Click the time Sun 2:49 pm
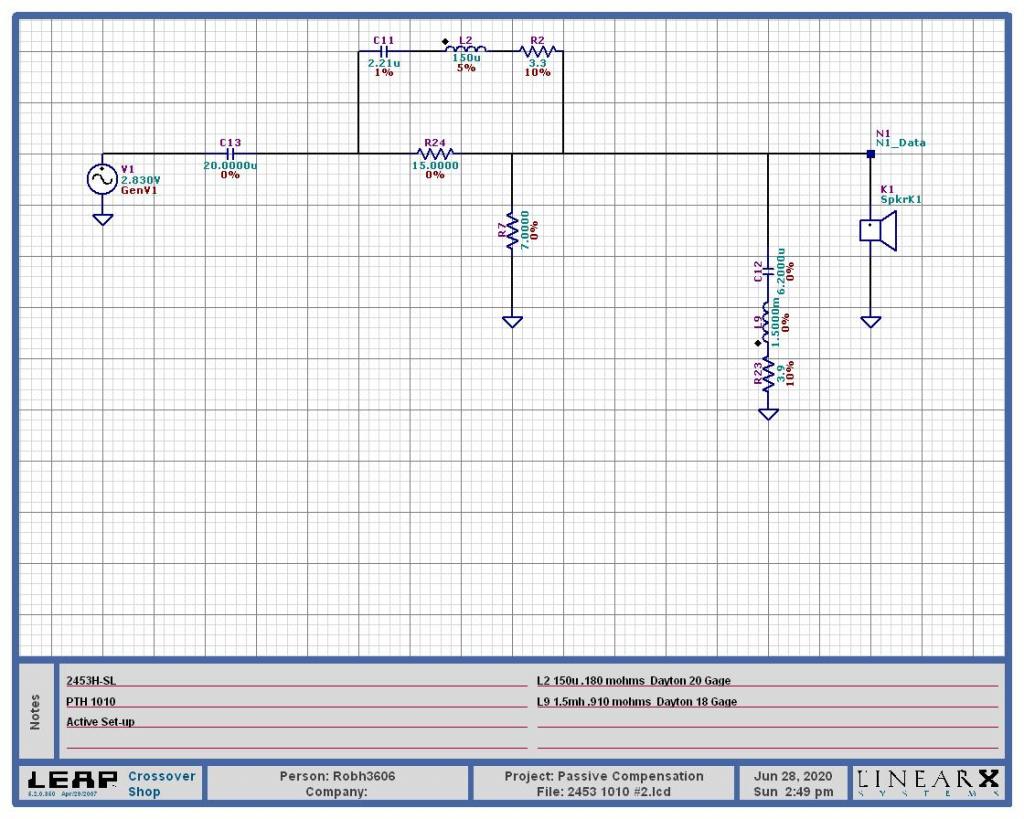 [x=793, y=792]
